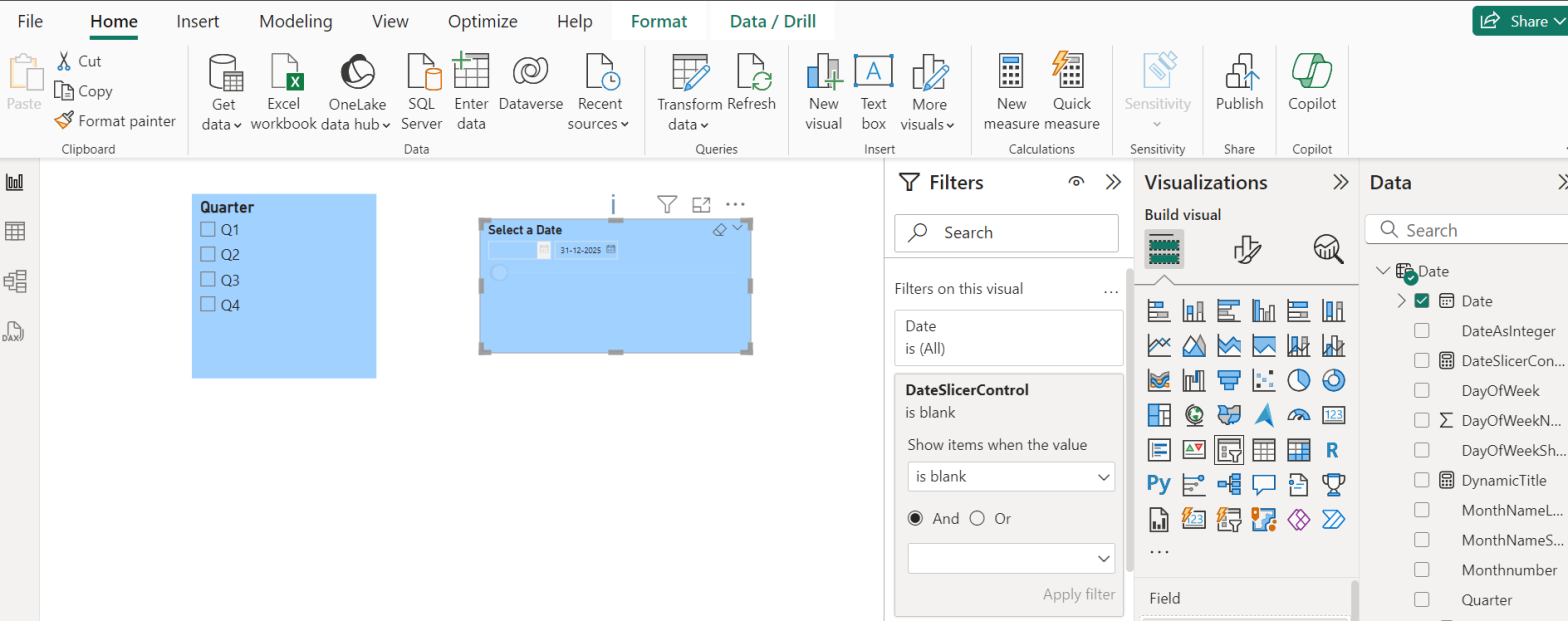Uncheck the Date field checkbox
The image size is (1568, 621).
pos(1422,300)
